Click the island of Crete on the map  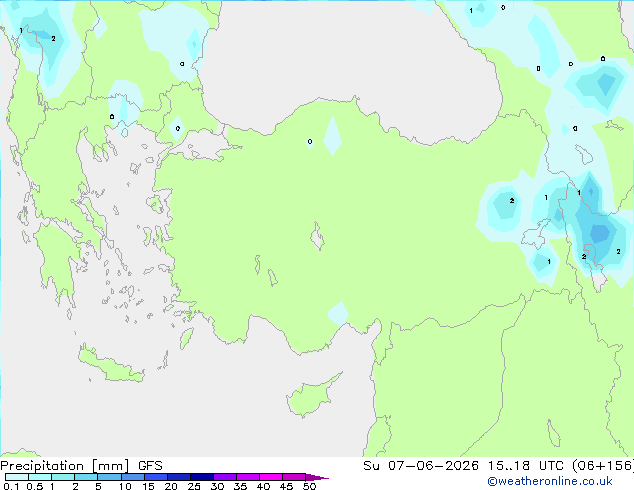(111, 365)
